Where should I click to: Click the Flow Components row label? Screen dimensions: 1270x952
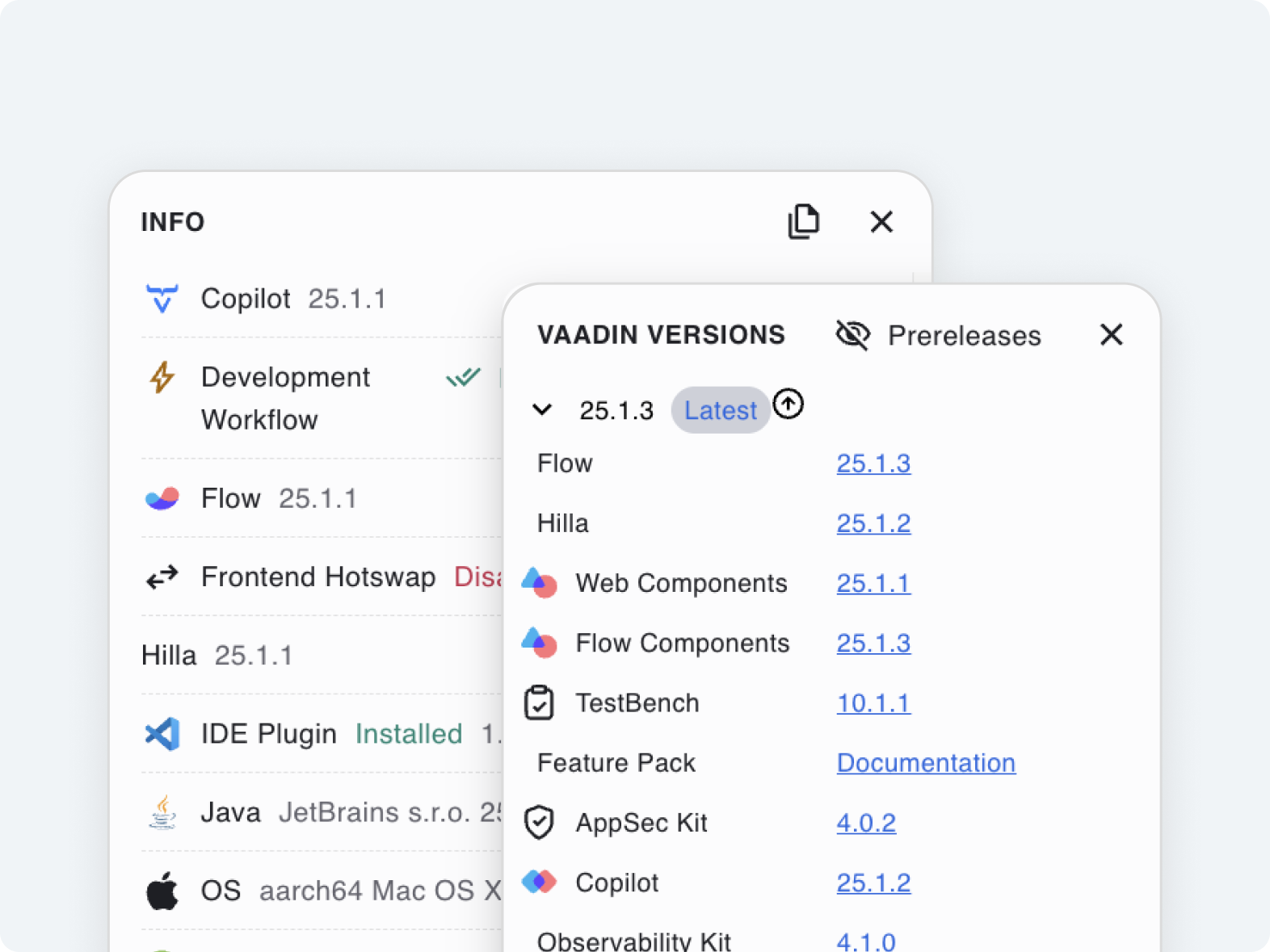click(x=683, y=643)
